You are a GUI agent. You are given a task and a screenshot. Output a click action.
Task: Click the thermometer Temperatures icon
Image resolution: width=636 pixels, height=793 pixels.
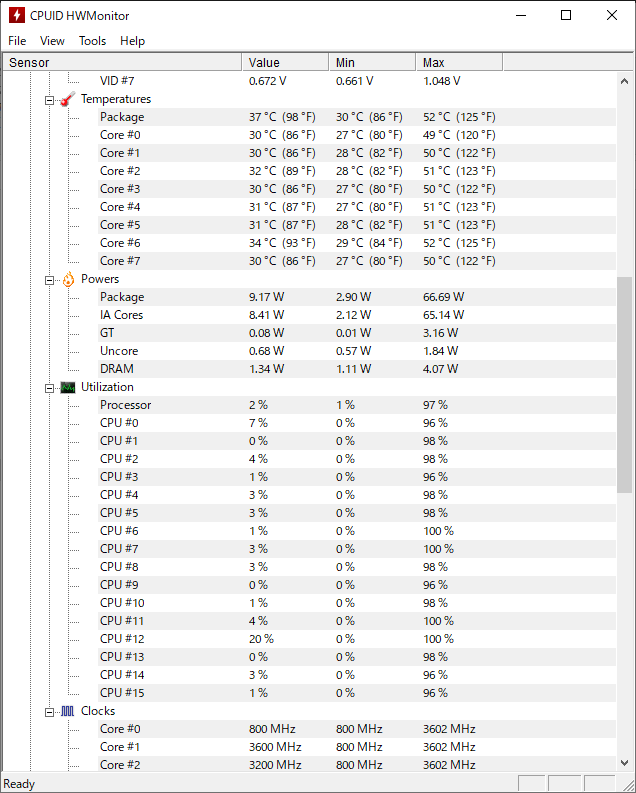coord(67,99)
